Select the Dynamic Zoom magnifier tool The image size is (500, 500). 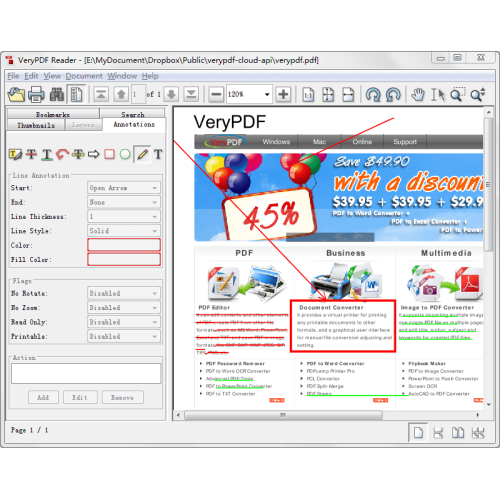478,95
